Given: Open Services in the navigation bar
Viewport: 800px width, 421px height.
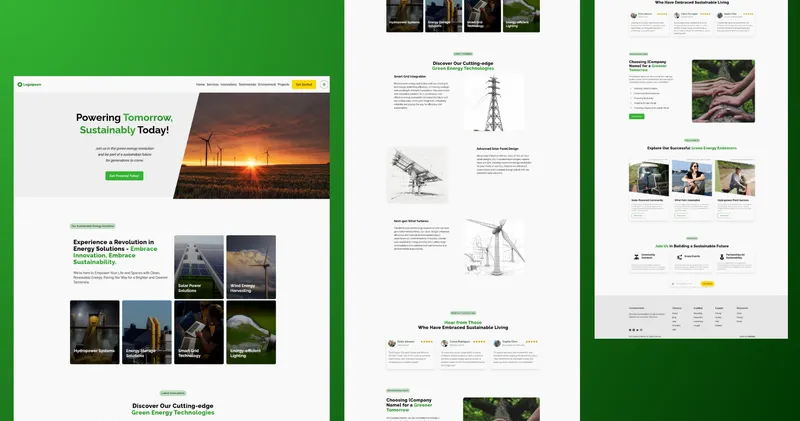Looking at the screenshot, I should 213,85.
